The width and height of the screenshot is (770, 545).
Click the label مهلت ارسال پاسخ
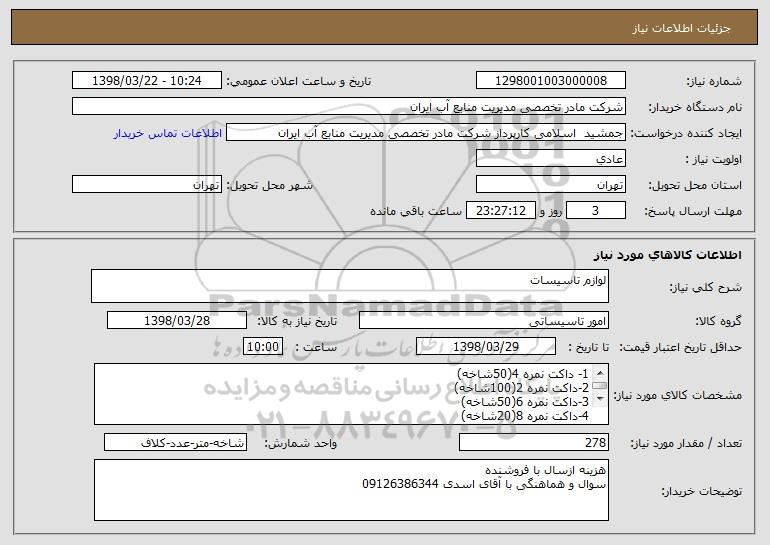click(x=693, y=211)
